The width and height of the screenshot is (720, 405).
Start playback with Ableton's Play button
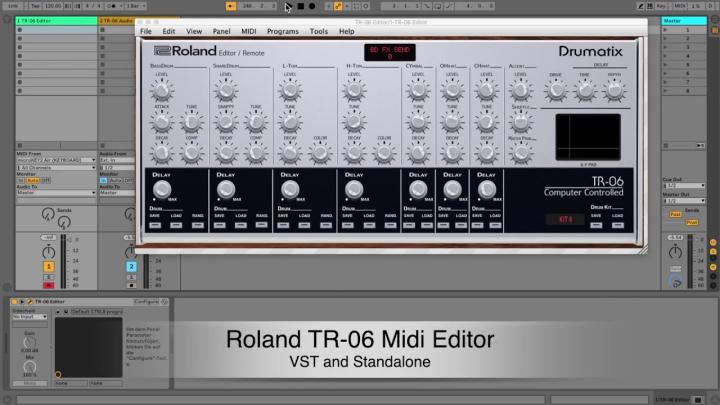288,6
